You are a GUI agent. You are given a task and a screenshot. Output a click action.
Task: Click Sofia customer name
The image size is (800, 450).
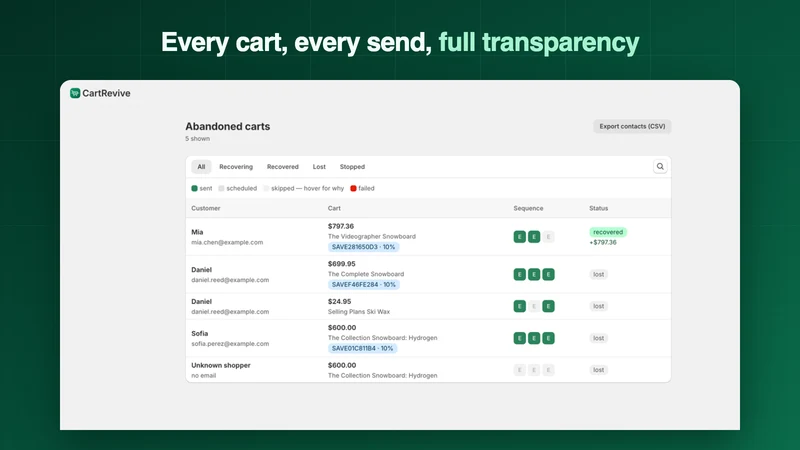point(199,334)
